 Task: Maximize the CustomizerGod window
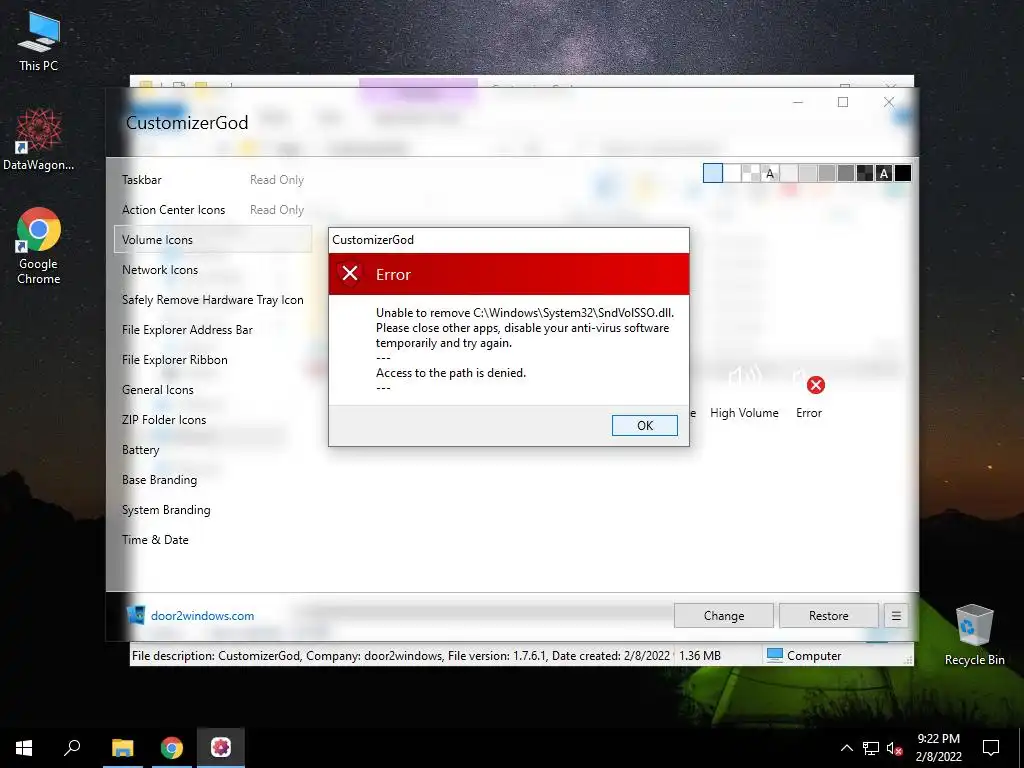[x=843, y=103]
